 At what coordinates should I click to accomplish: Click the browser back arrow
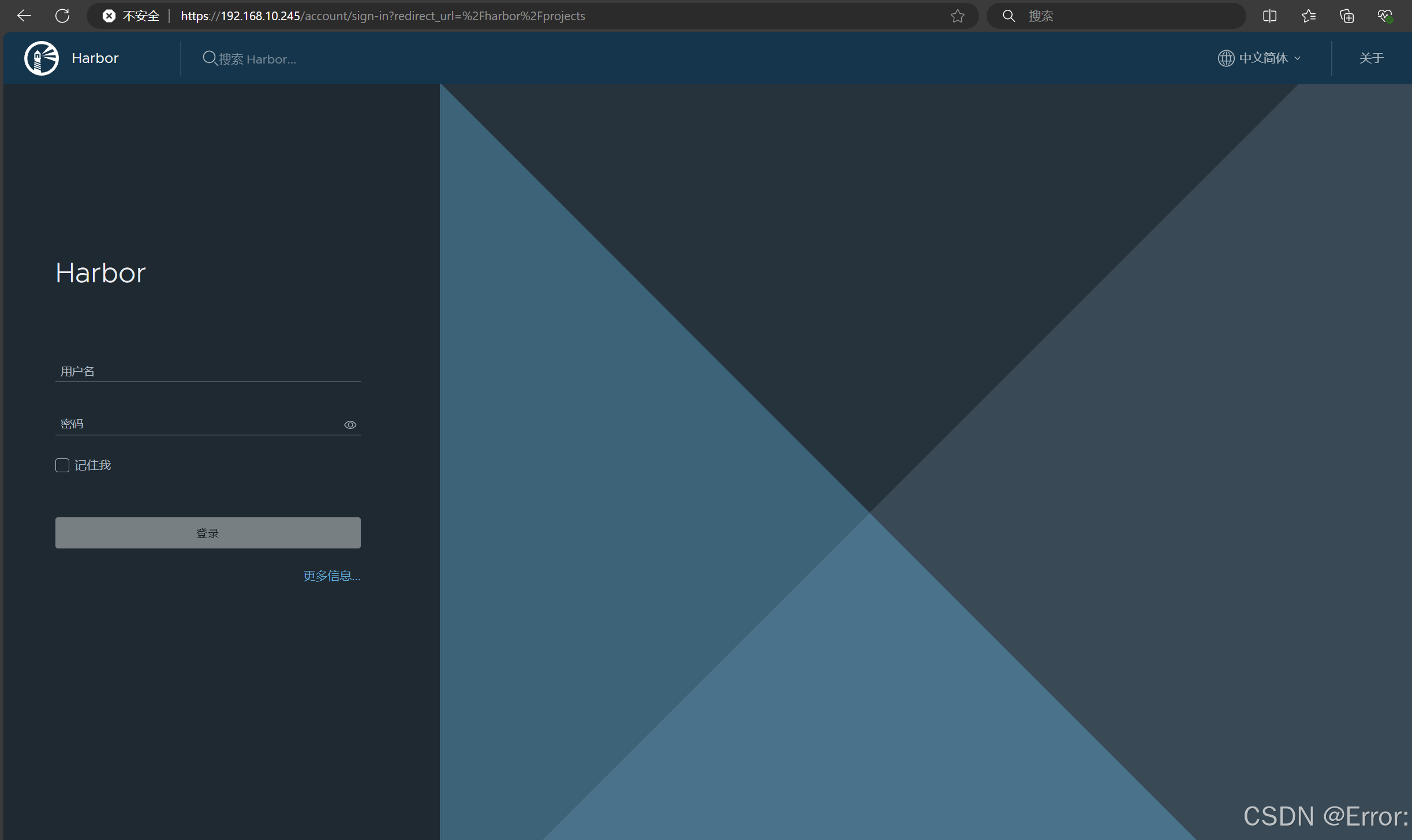coord(24,16)
